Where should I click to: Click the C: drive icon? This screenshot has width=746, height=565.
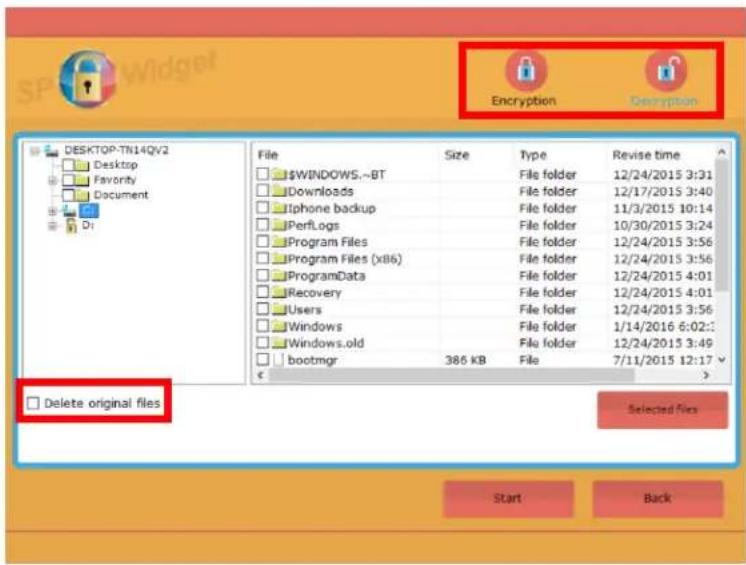69,210
